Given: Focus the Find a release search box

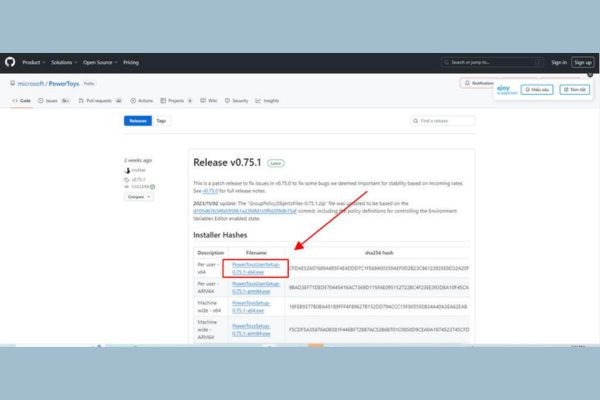Looking at the screenshot, I should coord(443,121).
